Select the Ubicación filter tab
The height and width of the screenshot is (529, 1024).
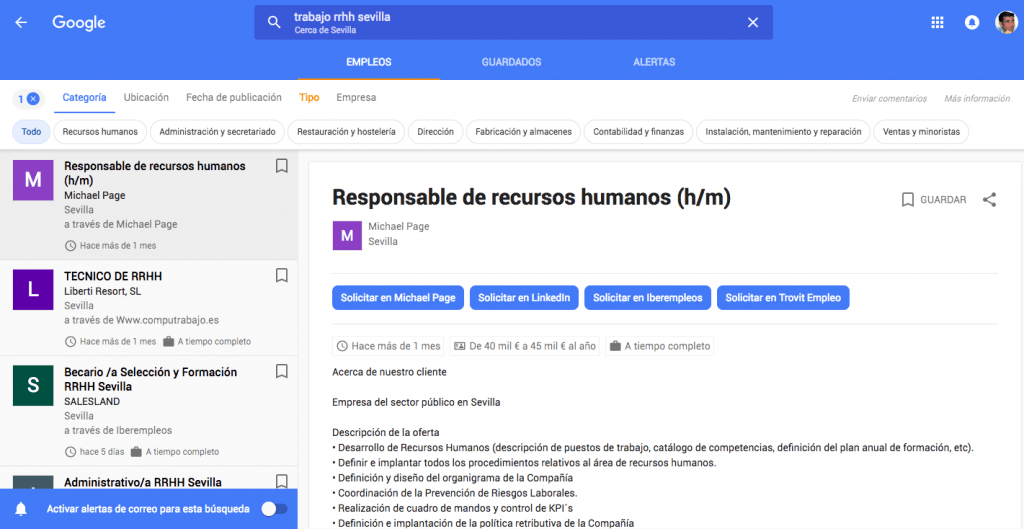146,97
